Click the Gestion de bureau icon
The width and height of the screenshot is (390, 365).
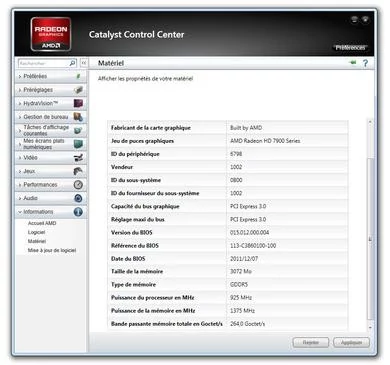78,117
